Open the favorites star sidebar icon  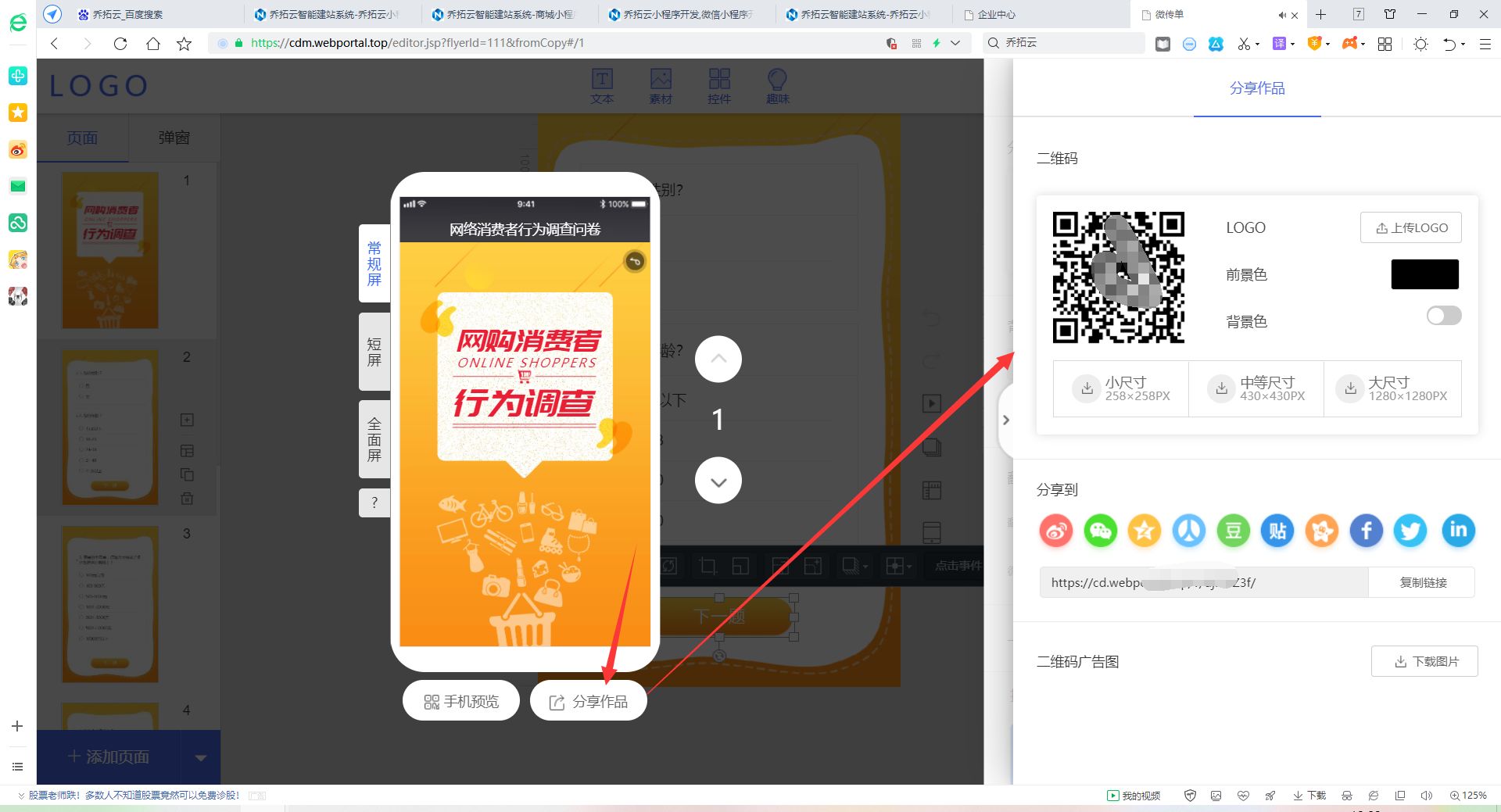tap(17, 113)
